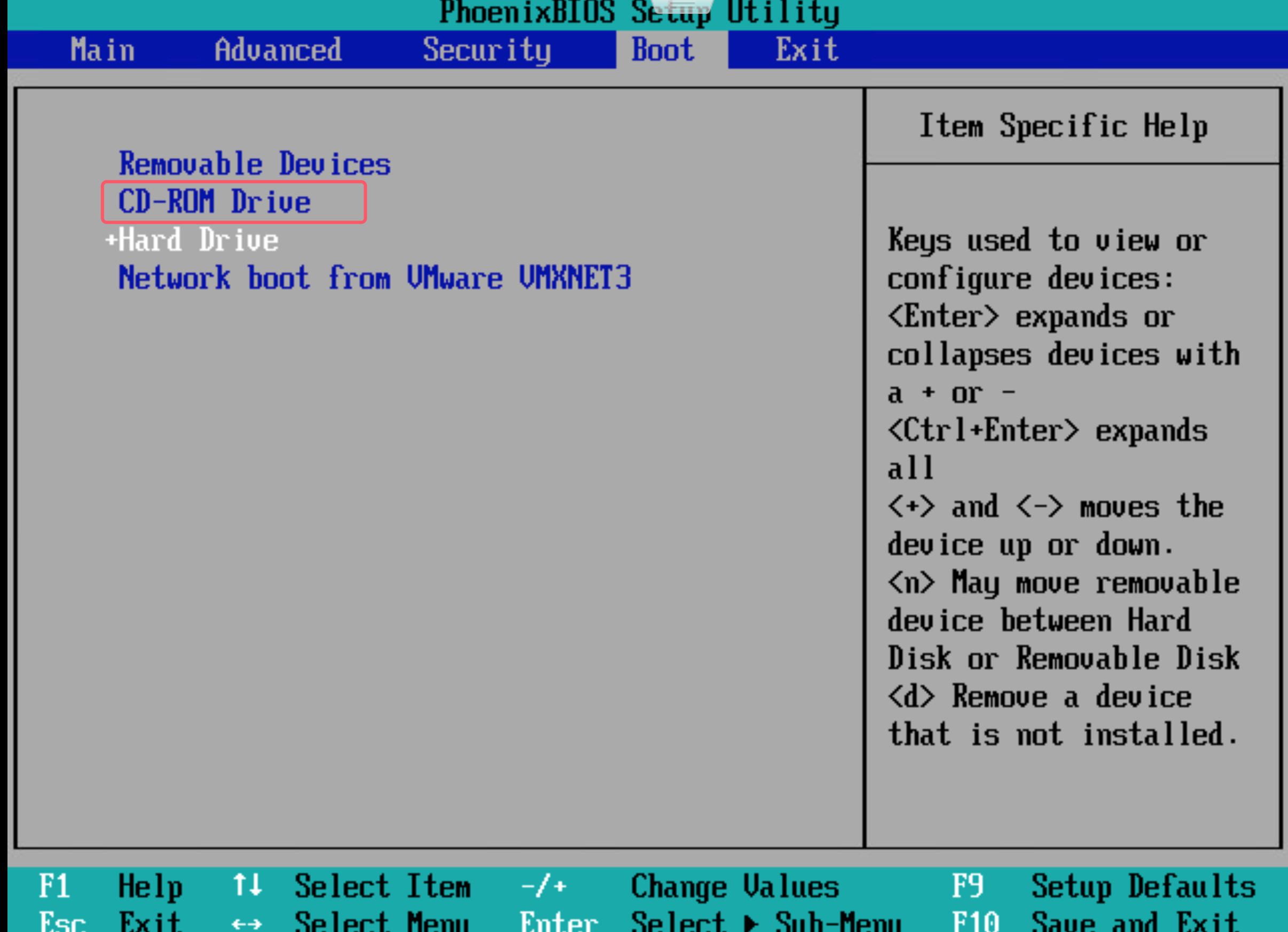Open the Main menu tab
This screenshot has height=932, width=1288.
click(103, 50)
